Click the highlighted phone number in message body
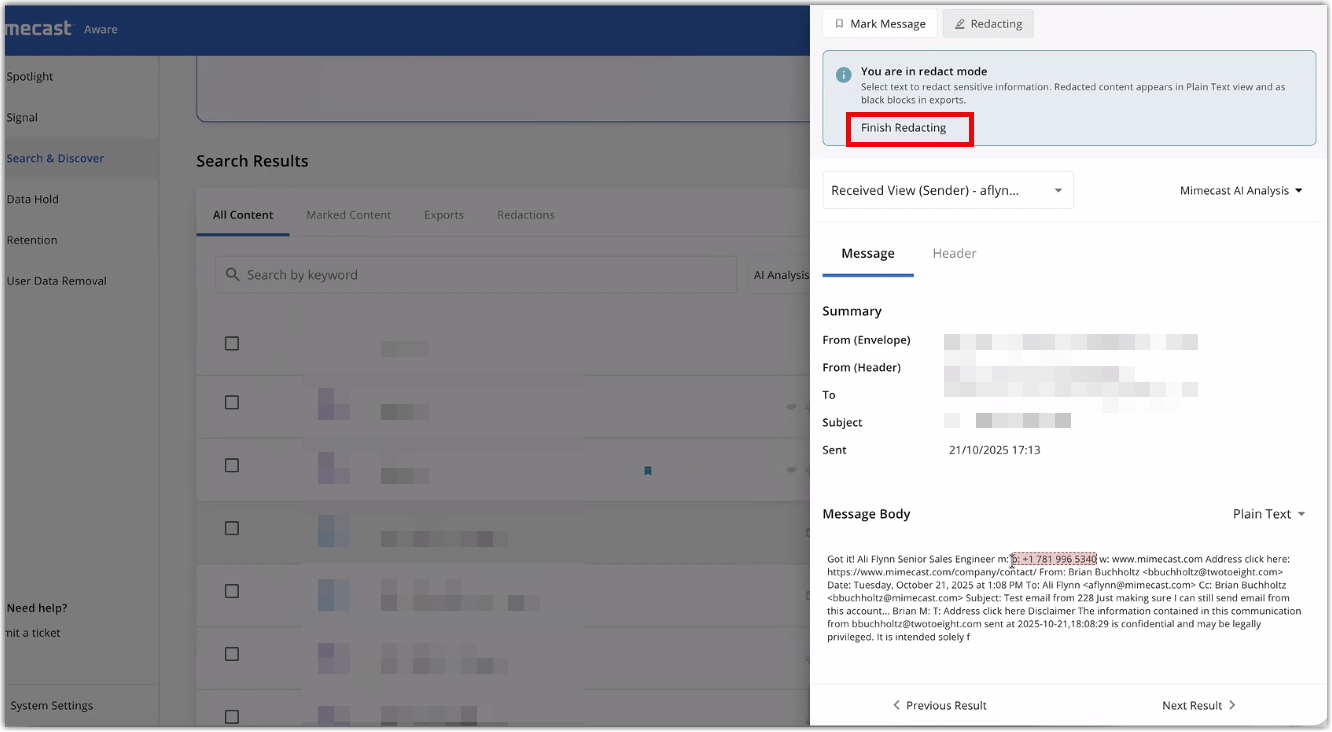This screenshot has height=732, width=1332. (x=1054, y=559)
